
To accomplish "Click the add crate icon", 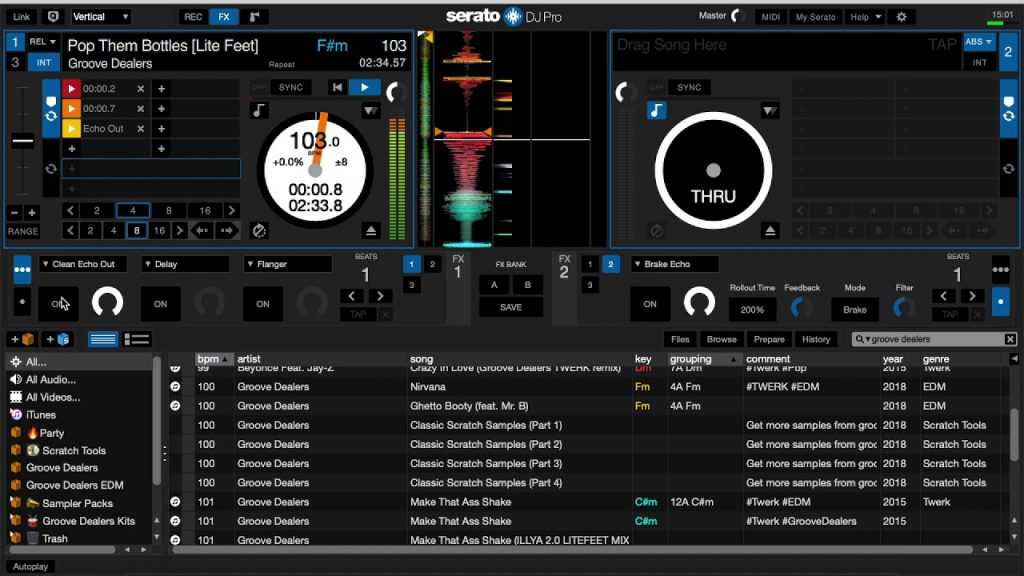I will coord(22,339).
